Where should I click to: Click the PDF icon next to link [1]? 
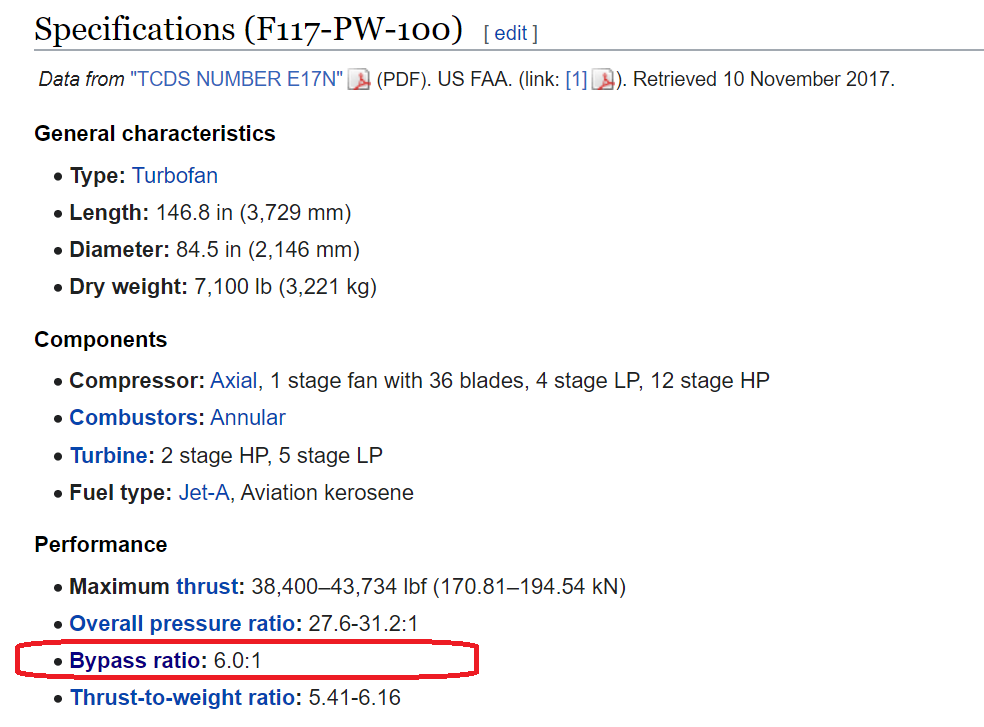pos(602,80)
